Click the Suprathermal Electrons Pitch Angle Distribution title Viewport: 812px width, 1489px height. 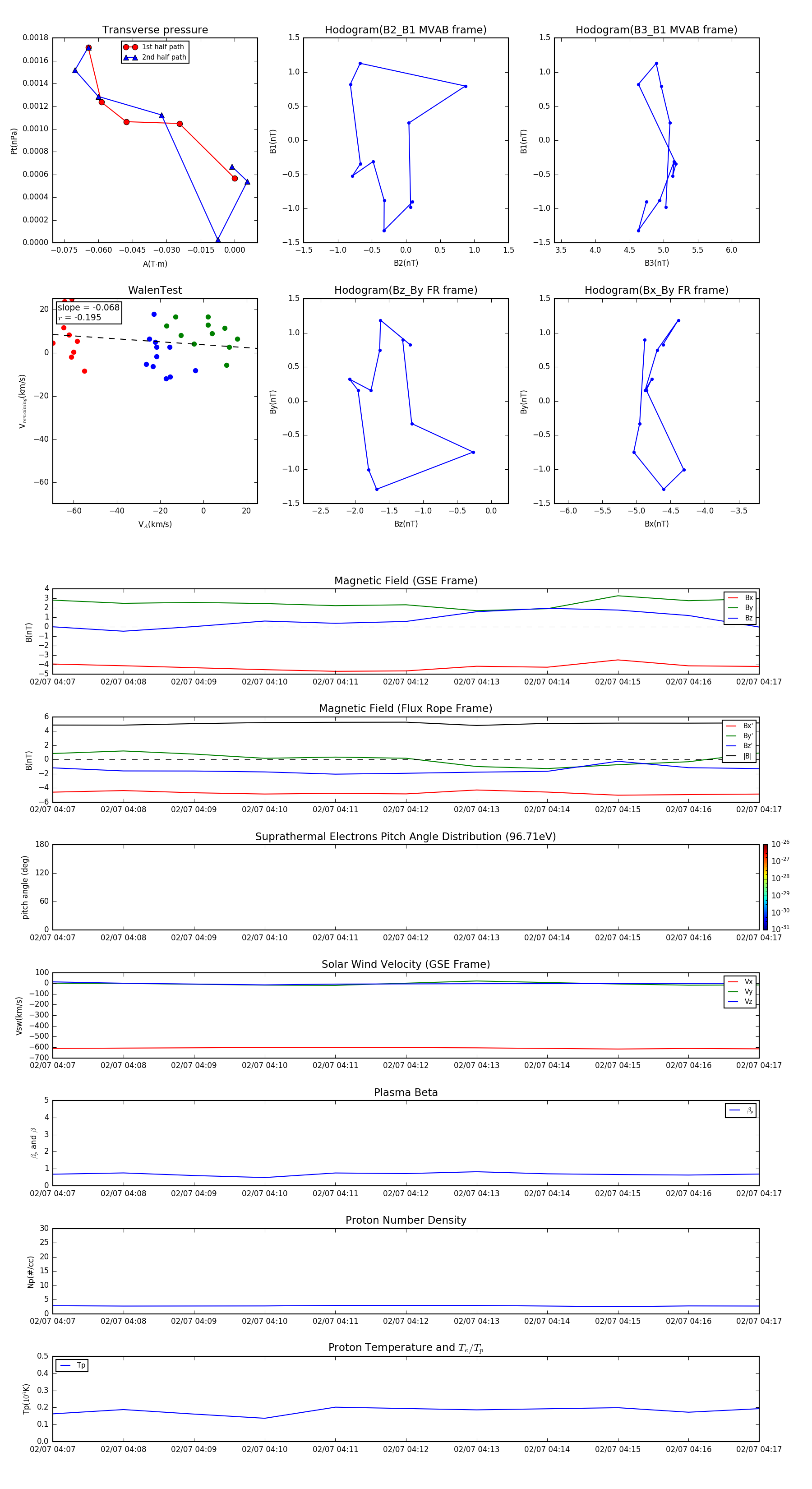pos(406,837)
